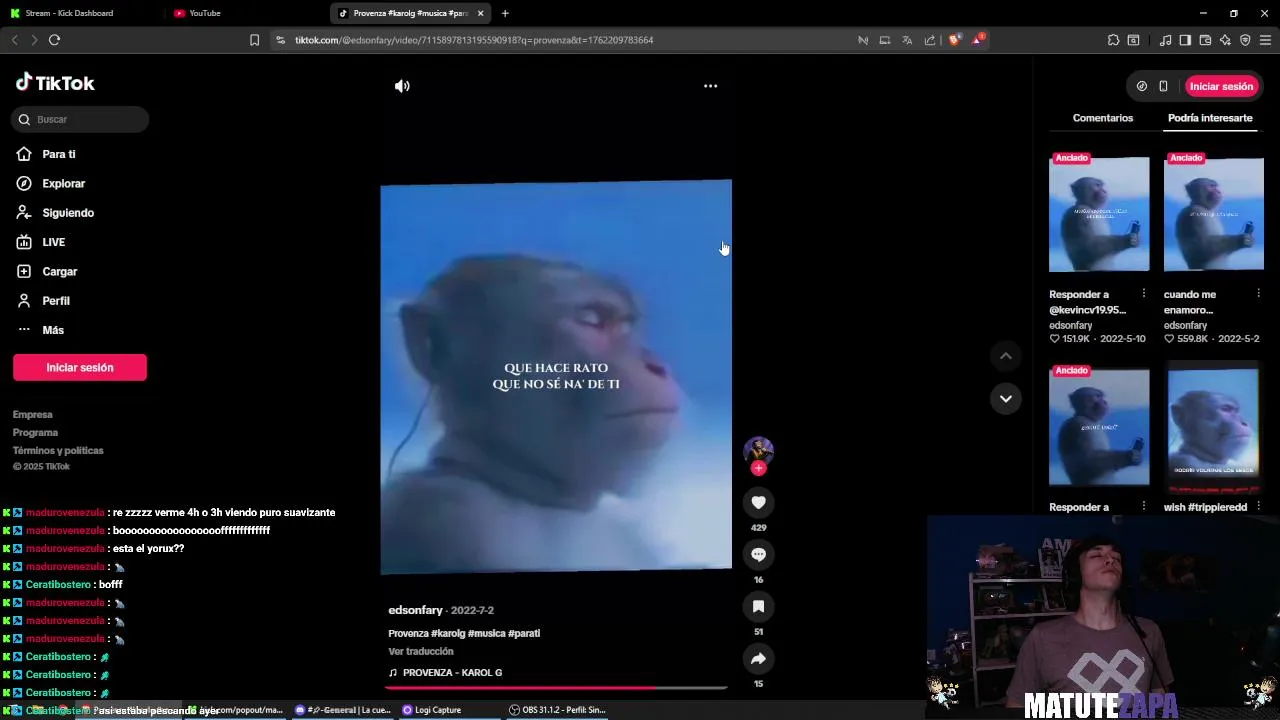Open the music playlist icon in toolbar
This screenshot has width=1280, height=720.
[1165, 40]
